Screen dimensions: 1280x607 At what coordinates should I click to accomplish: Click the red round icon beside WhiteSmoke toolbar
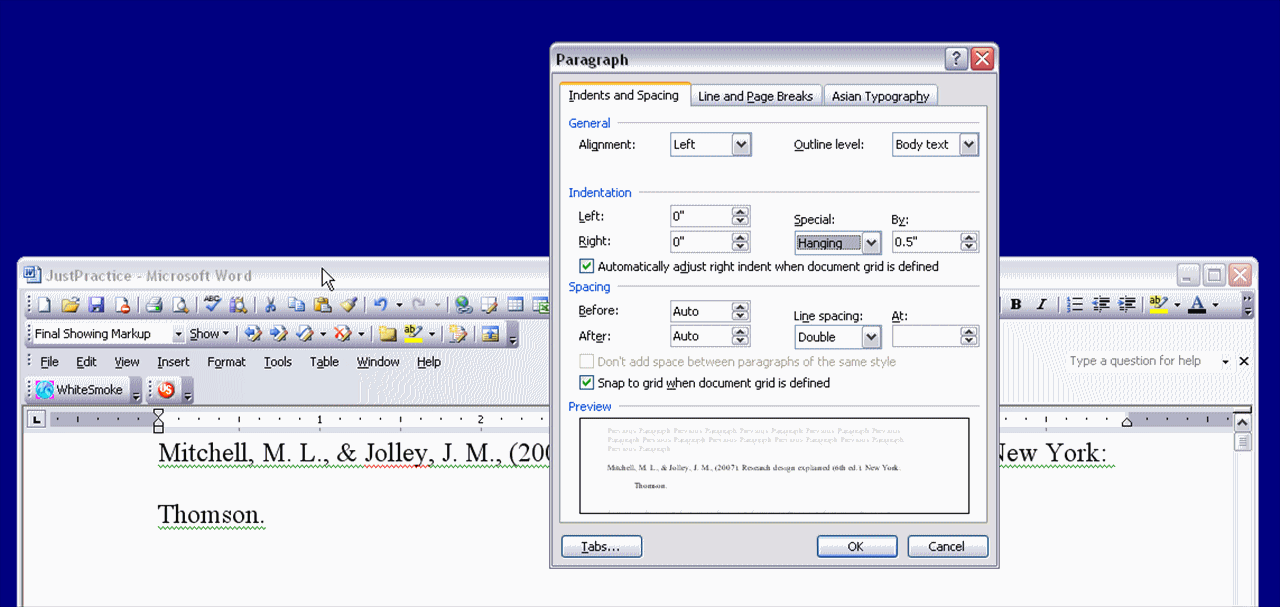pyautogui.click(x=166, y=390)
